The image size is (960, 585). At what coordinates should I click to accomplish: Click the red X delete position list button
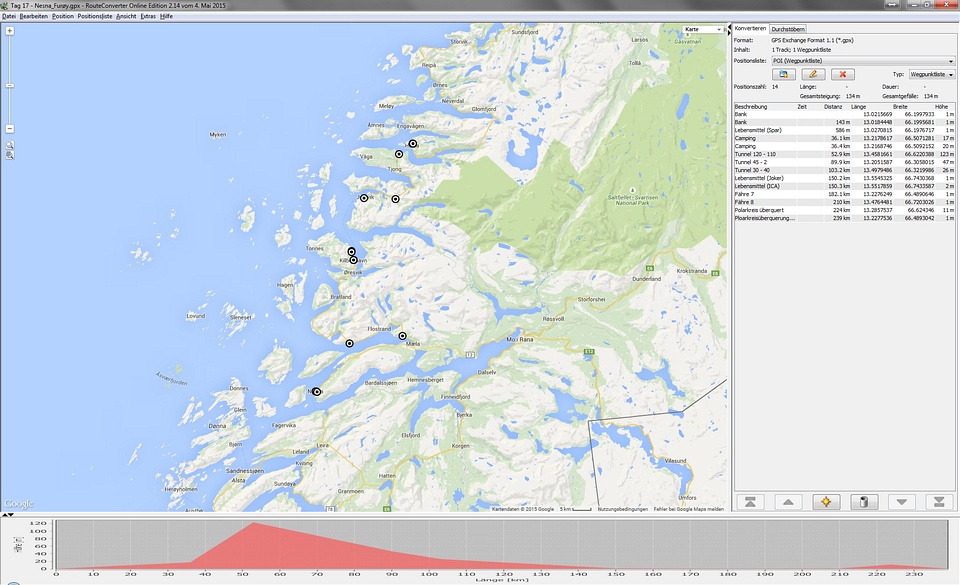coord(843,74)
